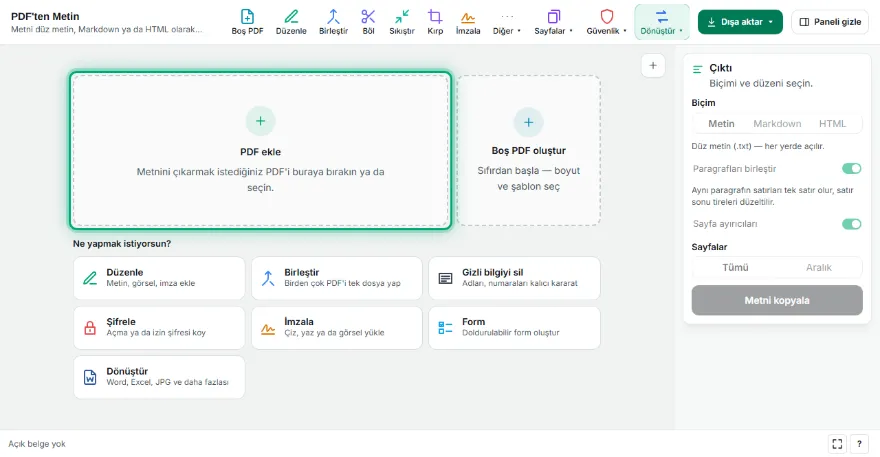Select the Birleştir toolbar tool
Screen dimensions: 880x457
(x=333, y=22)
